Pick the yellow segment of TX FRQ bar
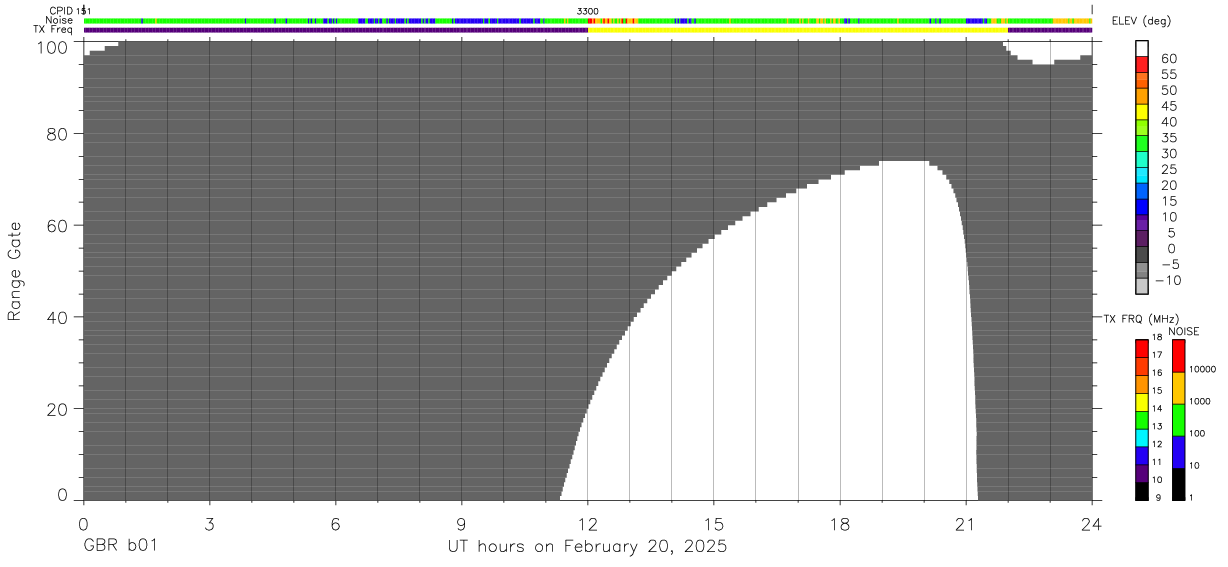The width and height of the screenshot is (1228, 567). pos(1142,402)
